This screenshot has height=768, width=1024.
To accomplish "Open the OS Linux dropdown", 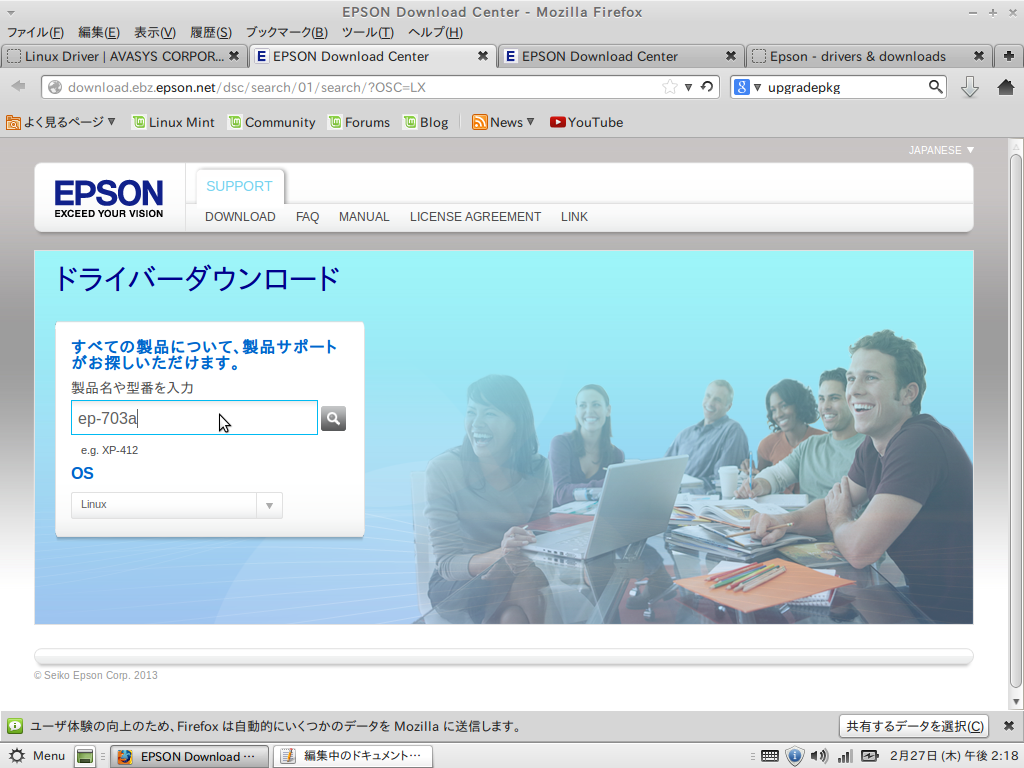I will (176, 505).
